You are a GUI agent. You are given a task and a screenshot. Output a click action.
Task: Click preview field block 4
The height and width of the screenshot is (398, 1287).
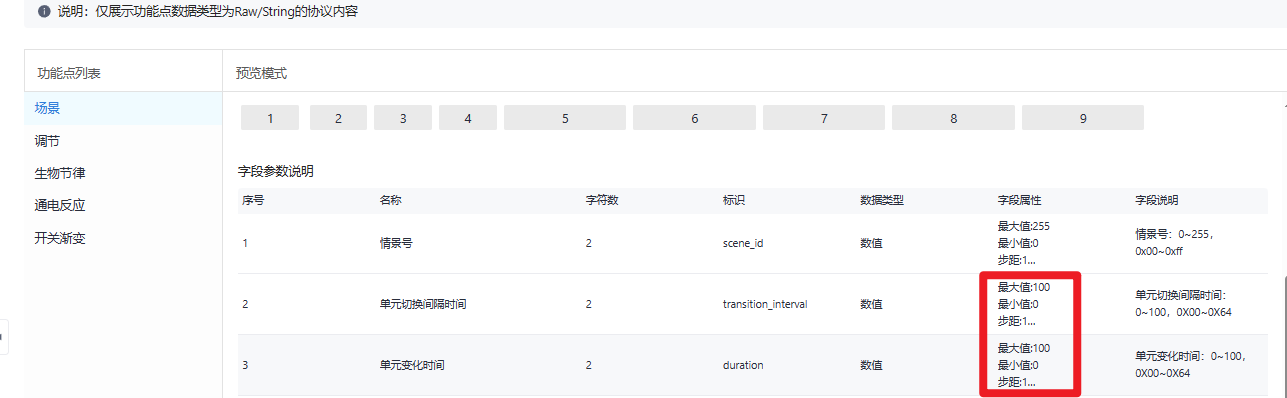[468, 118]
